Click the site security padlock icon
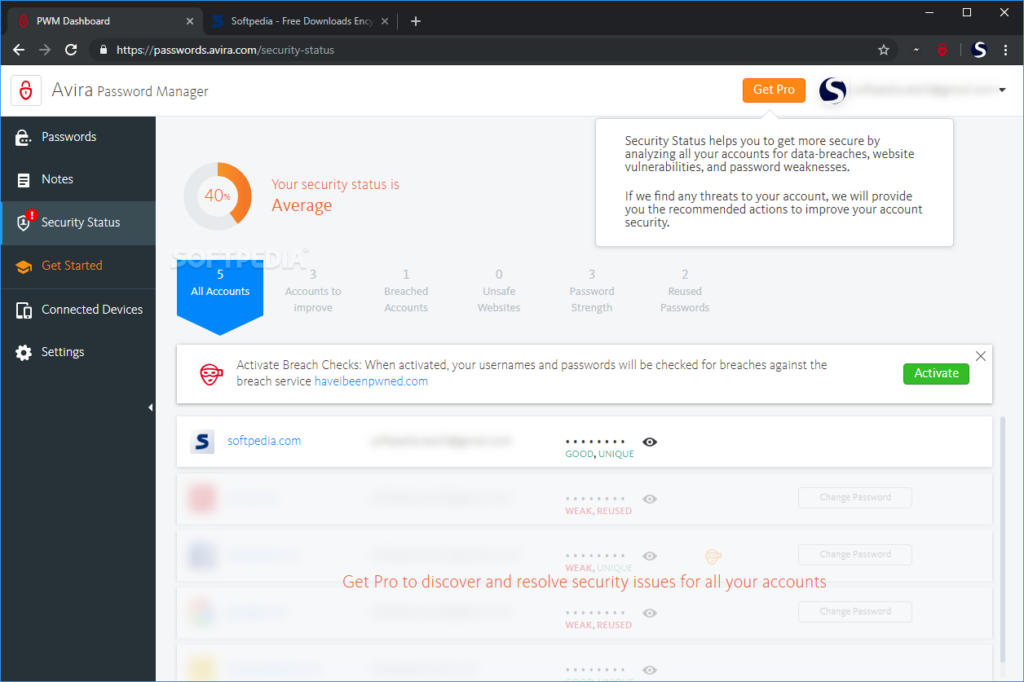Image resolution: width=1024 pixels, height=682 pixels. click(103, 50)
